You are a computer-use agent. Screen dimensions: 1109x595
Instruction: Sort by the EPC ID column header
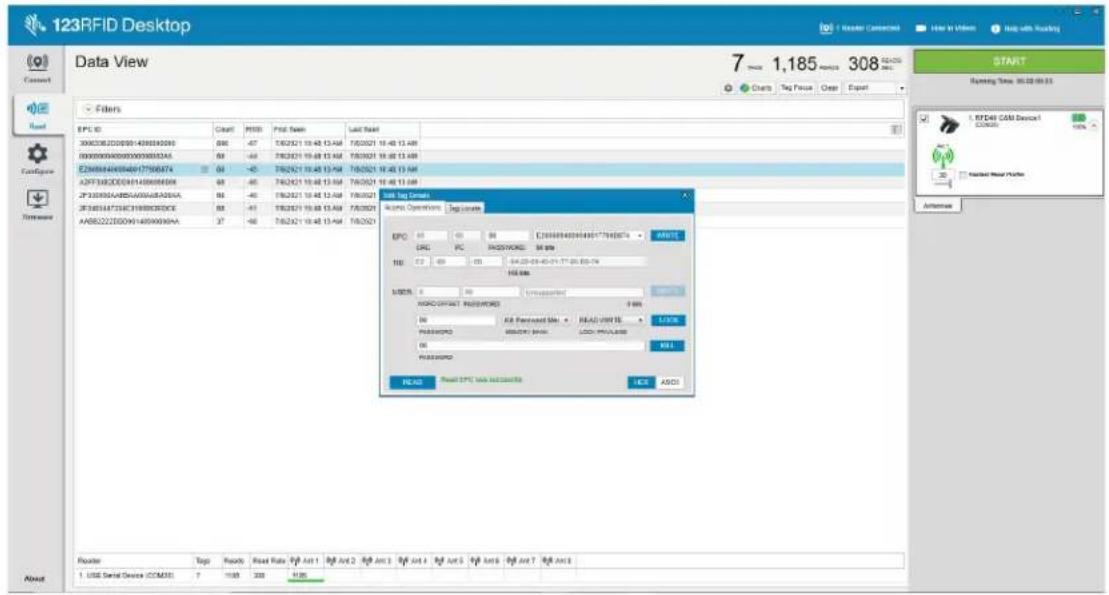pyautogui.click(x=144, y=129)
